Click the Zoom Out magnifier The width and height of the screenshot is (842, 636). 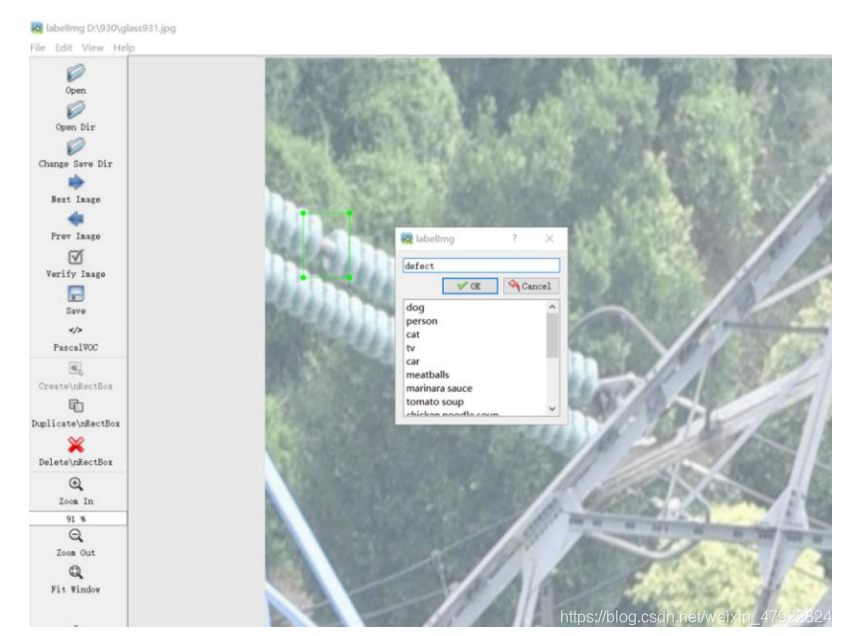(x=76, y=536)
